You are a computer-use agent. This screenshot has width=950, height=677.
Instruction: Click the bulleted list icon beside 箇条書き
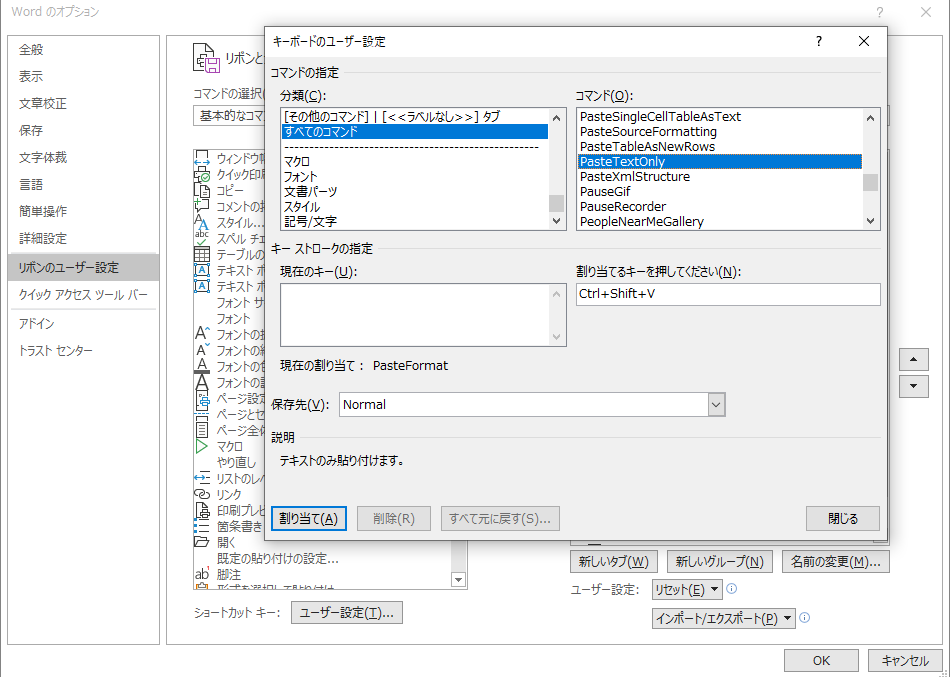(202, 527)
